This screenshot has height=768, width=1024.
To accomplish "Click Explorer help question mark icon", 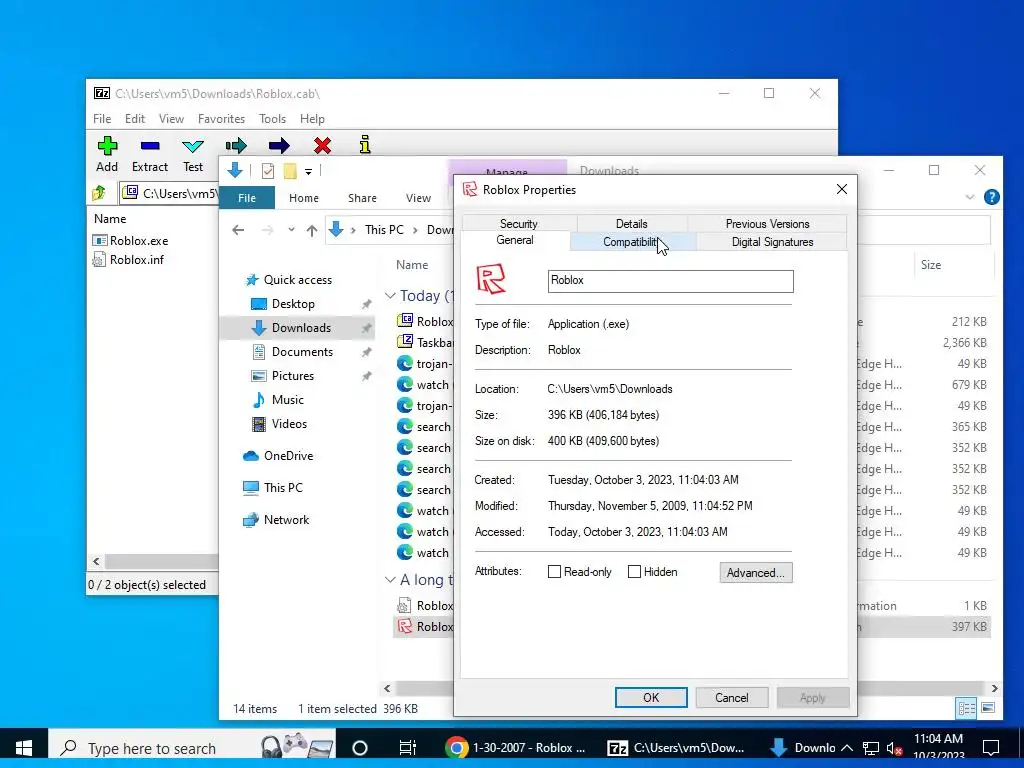I will coord(991,197).
